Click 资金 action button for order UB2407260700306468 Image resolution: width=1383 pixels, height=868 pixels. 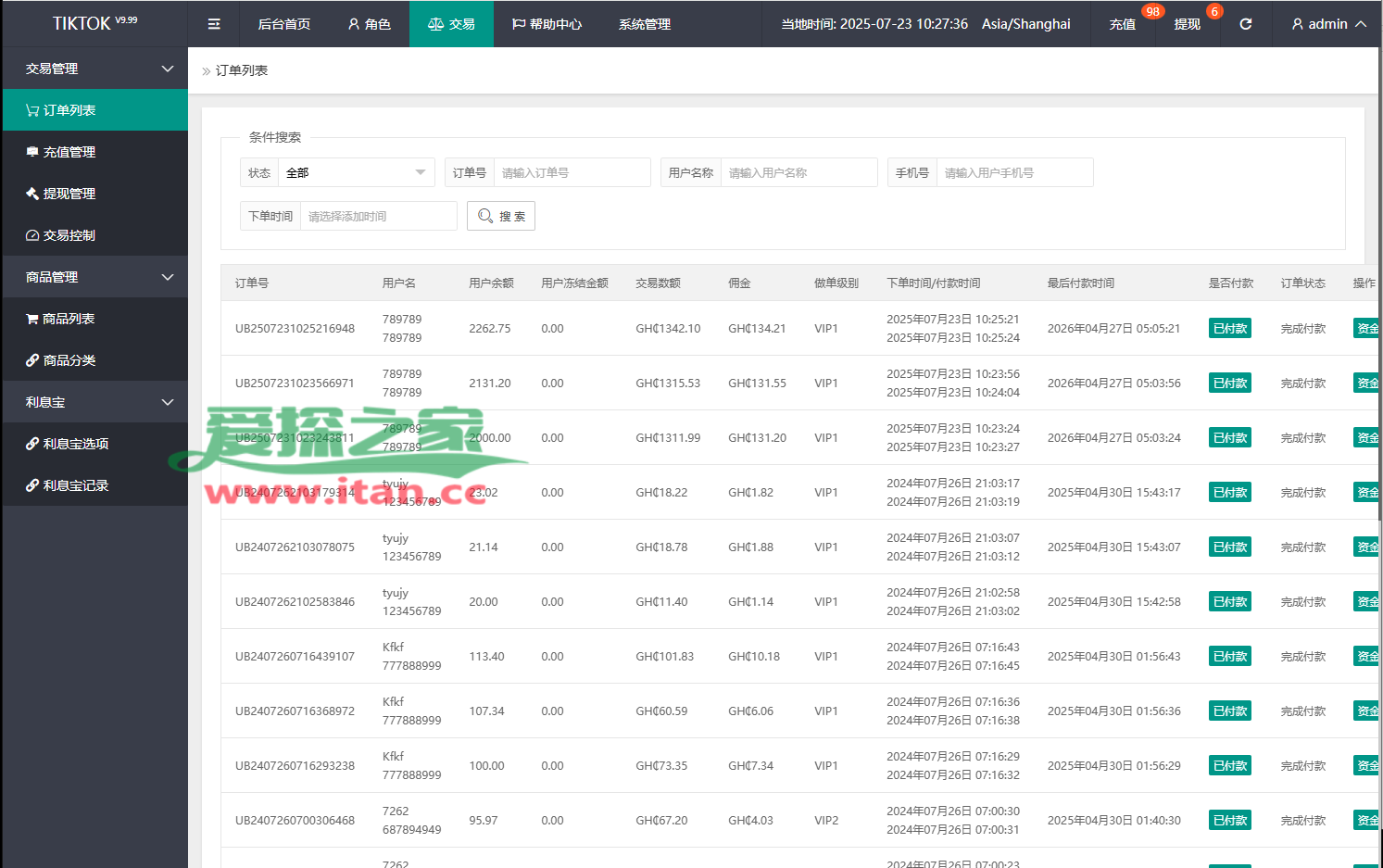tap(1366, 820)
